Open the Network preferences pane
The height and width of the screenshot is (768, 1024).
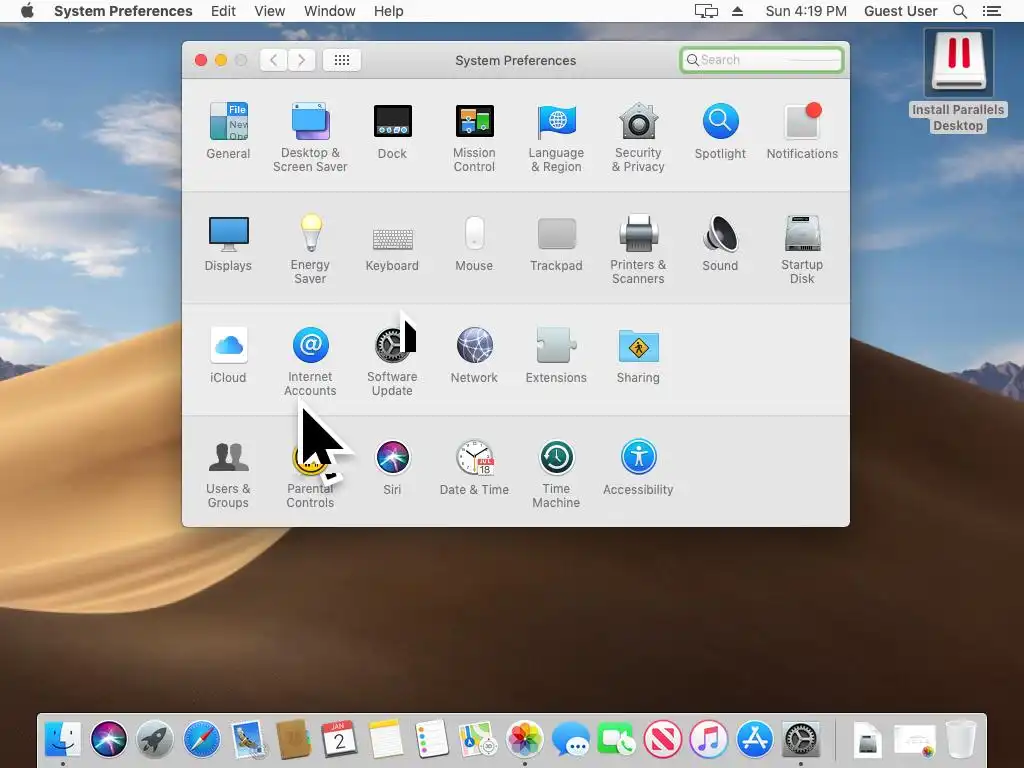[474, 355]
